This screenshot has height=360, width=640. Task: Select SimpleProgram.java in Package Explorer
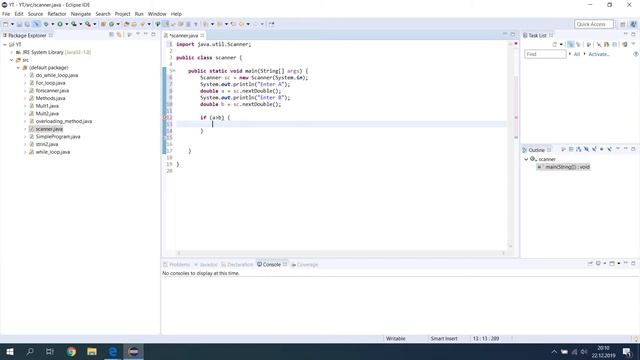tap(58, 137)
